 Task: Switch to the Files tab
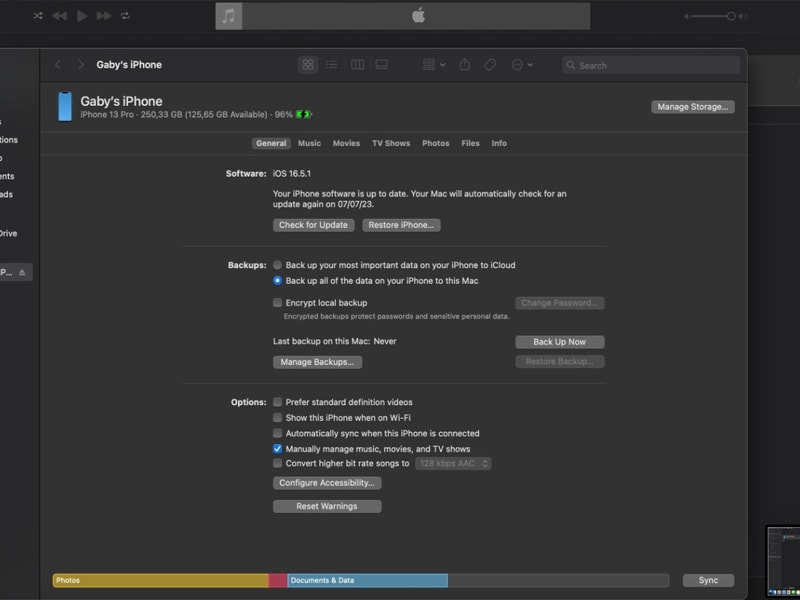pyautogui.click(x=470, y=143)
